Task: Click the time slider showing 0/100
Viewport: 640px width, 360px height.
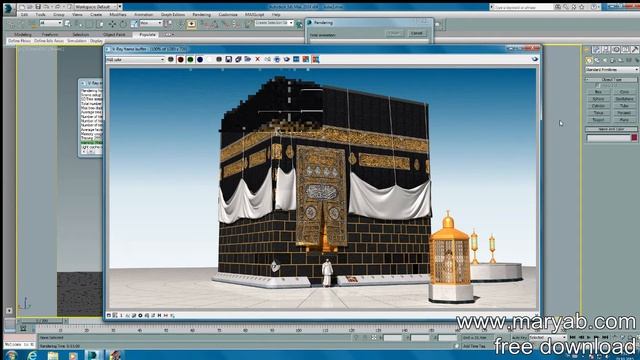Action: click(42, 321)
